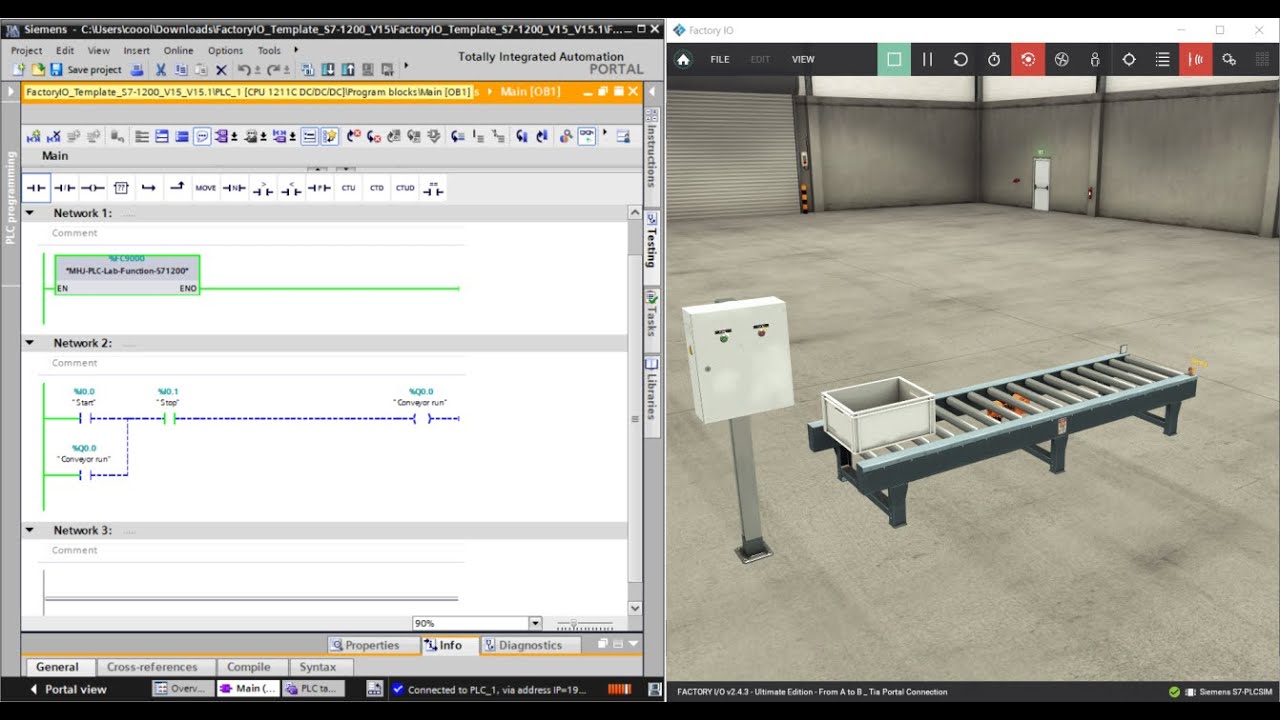This screenshot has width=1280, height=720.
Task: Click the Print icon in toolbar
Action: pos(137,69)
